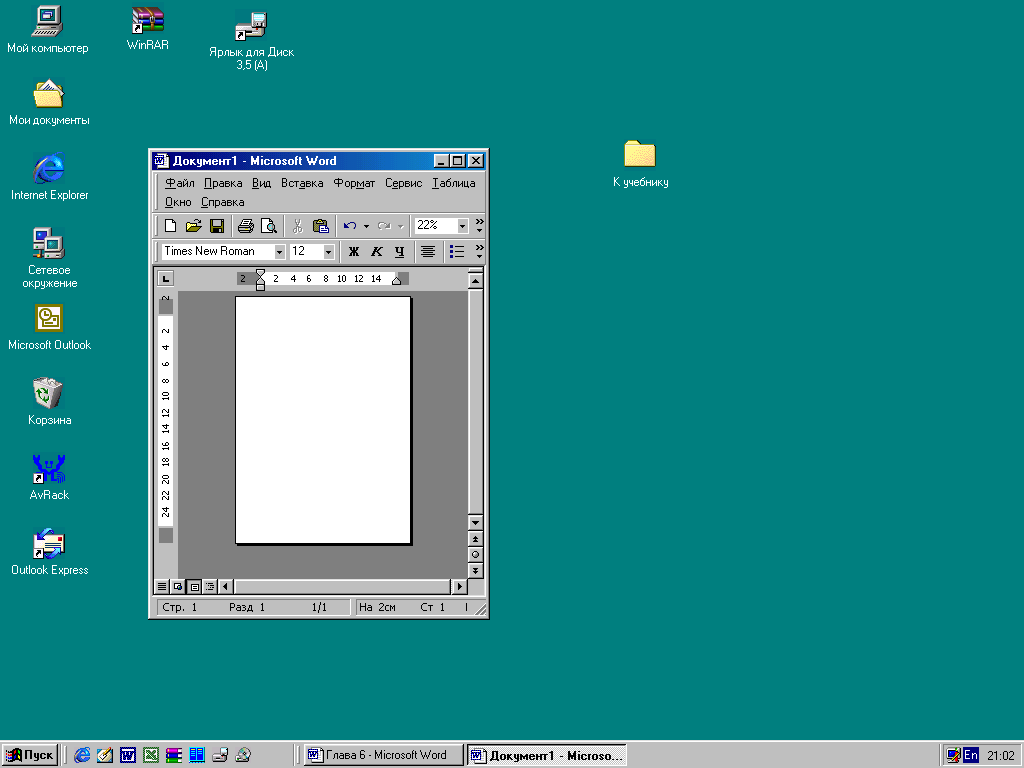Click the Select Browse Object round button

pyautogui.click(x=475, y=554)
